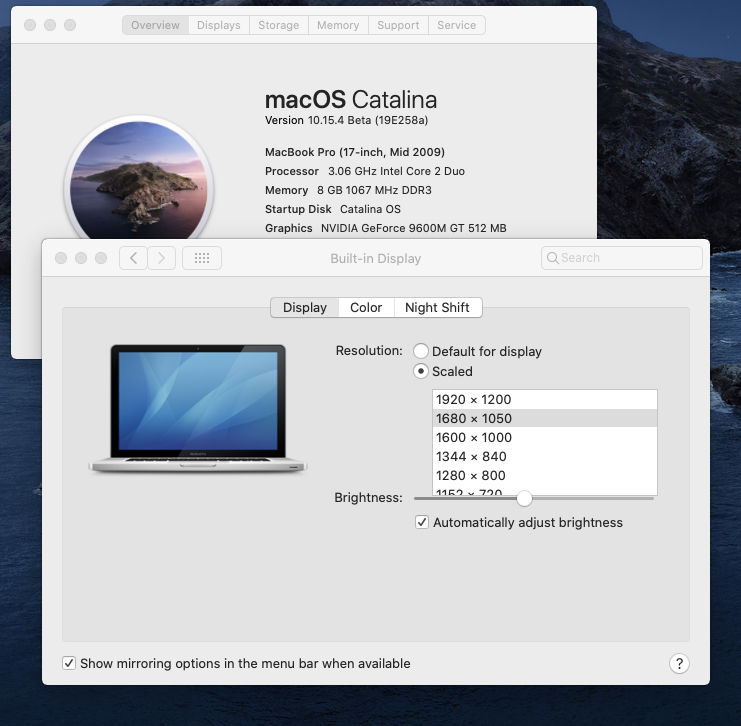Zoom the About This Mac window
The width and height of the screenshot is (741, 726).
(70, 25)
